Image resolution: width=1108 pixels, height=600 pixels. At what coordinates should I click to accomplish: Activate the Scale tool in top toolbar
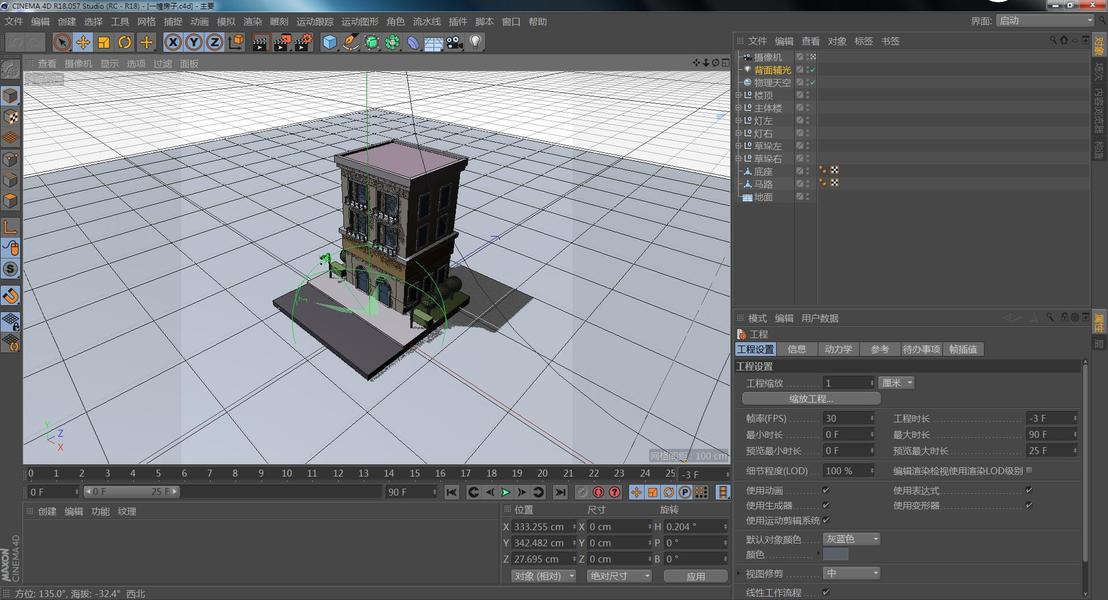point(104,43)
